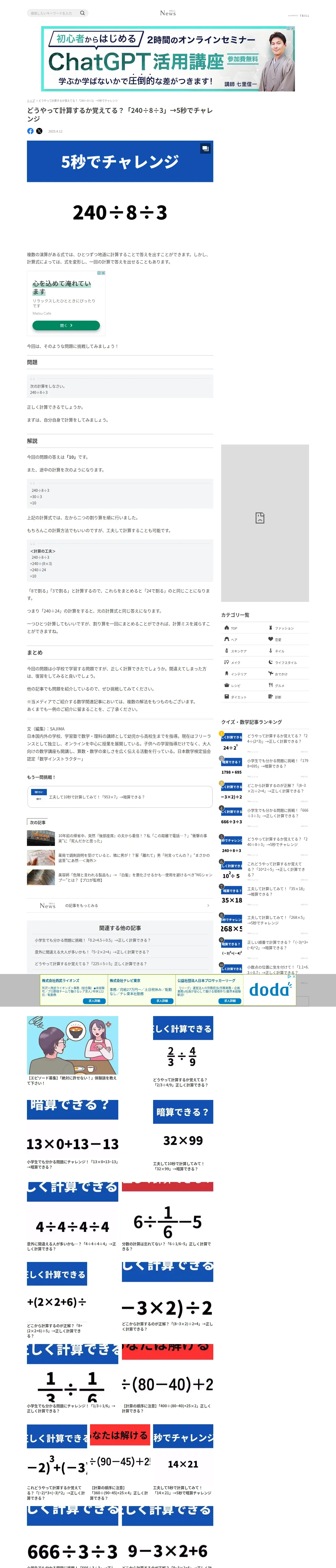
Task: Focus the keyword search input field
Action: (x=53, y=13)
